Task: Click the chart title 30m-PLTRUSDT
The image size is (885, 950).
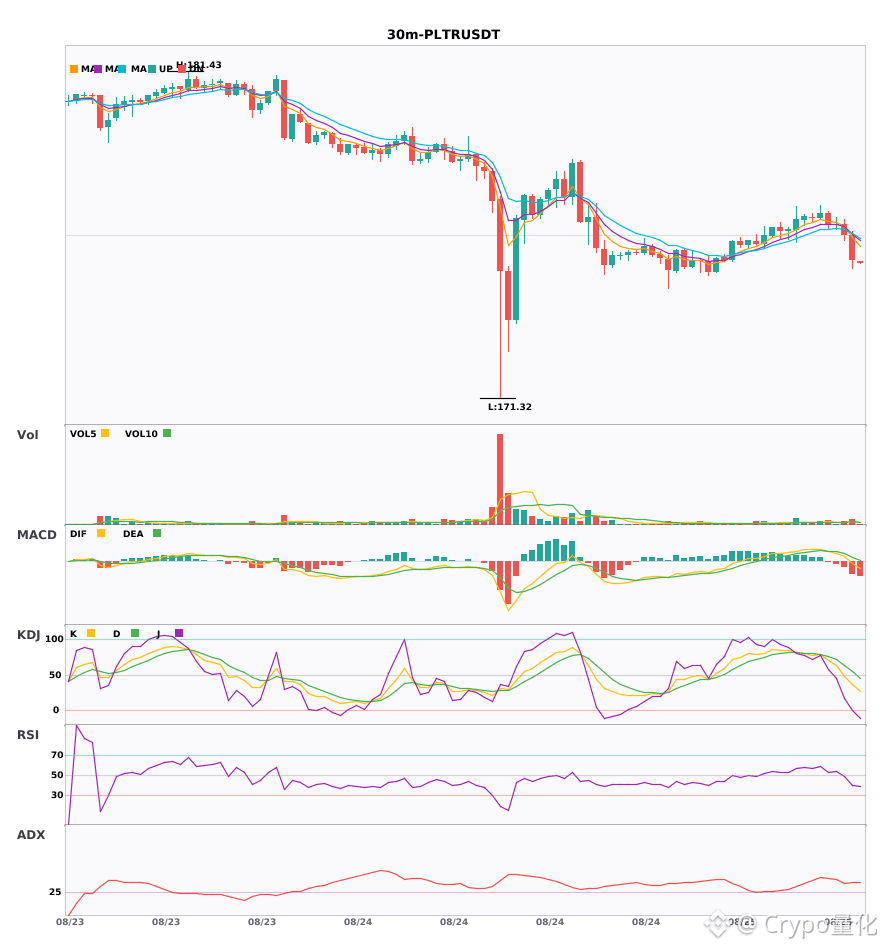Action: coord(443,35)
